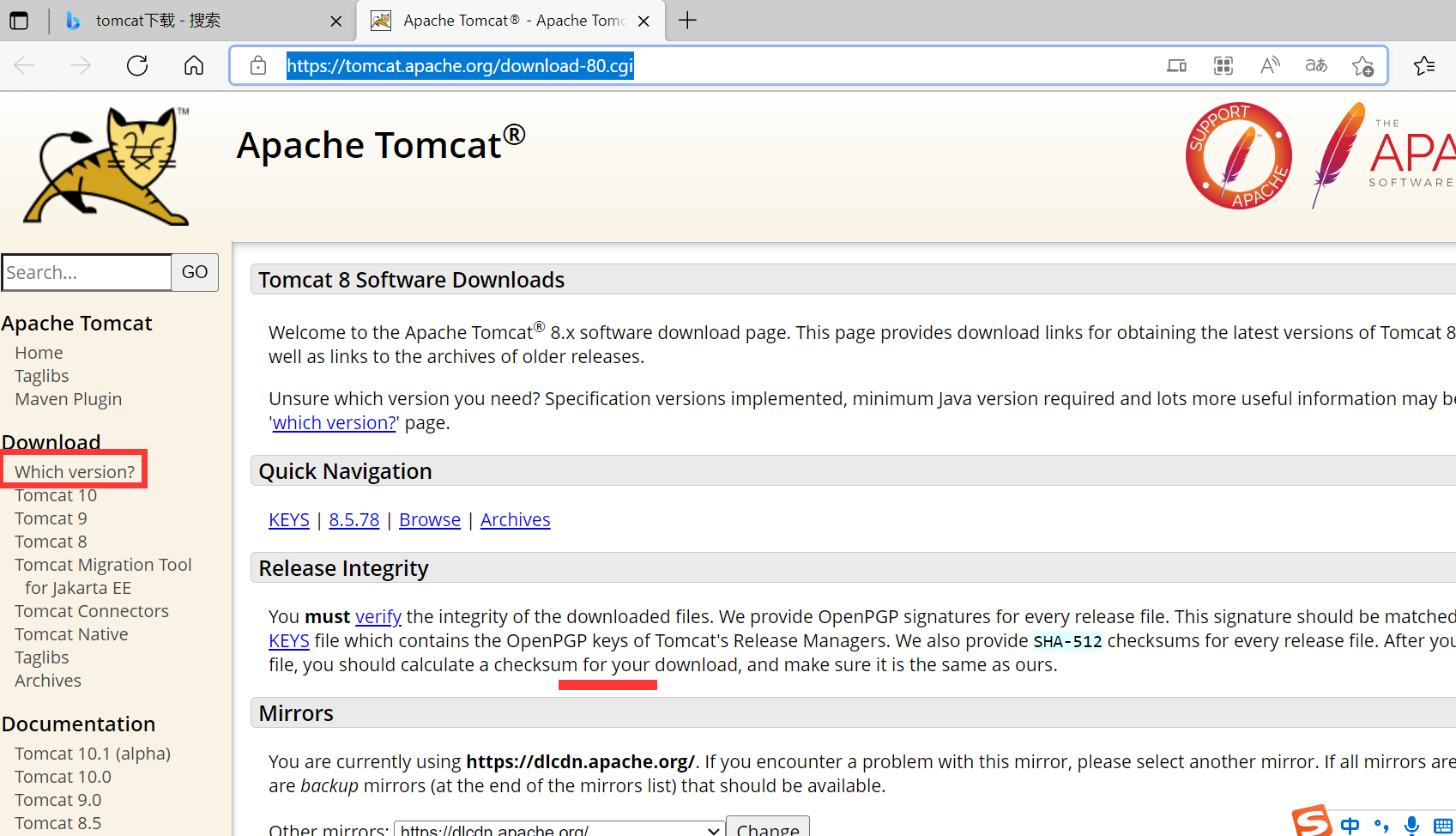Click the GO search button
1456x836 pixels.
pyautogui.click(x=195, y=272)
